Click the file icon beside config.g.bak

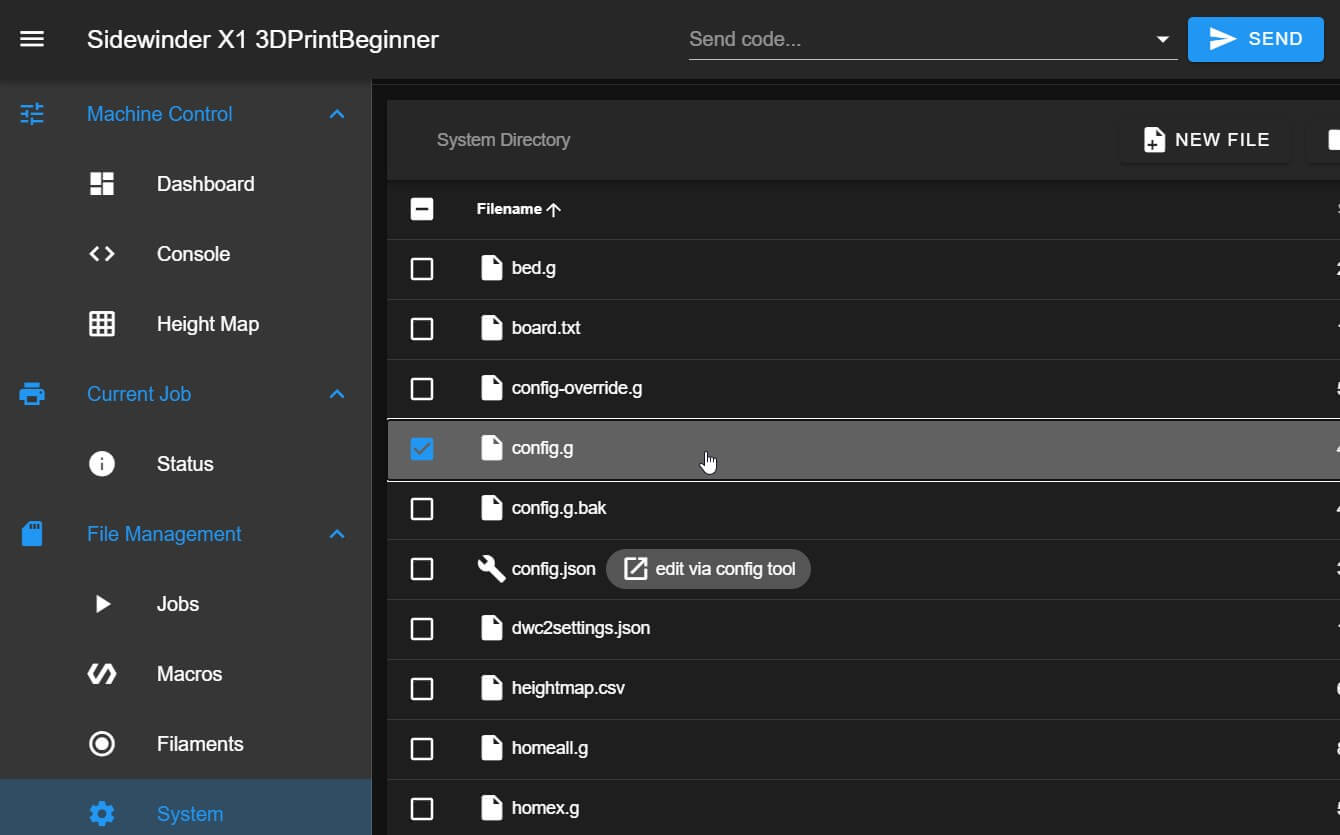click(x=491, y=508)
